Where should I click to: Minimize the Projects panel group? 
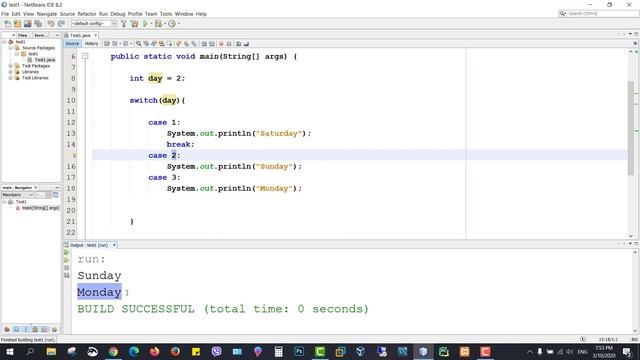[x=57, y=36]
